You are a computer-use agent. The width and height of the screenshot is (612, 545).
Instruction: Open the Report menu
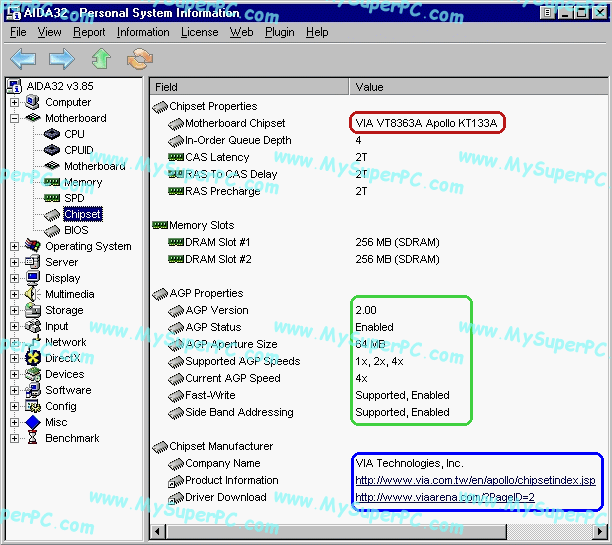pyautogui.click(x=89, y=32)
